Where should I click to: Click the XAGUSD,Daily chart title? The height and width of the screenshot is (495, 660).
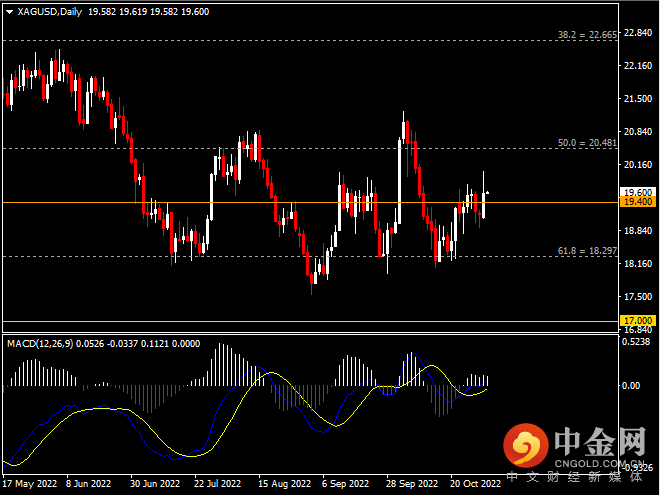pyautogui.click(x=50, y=12)
